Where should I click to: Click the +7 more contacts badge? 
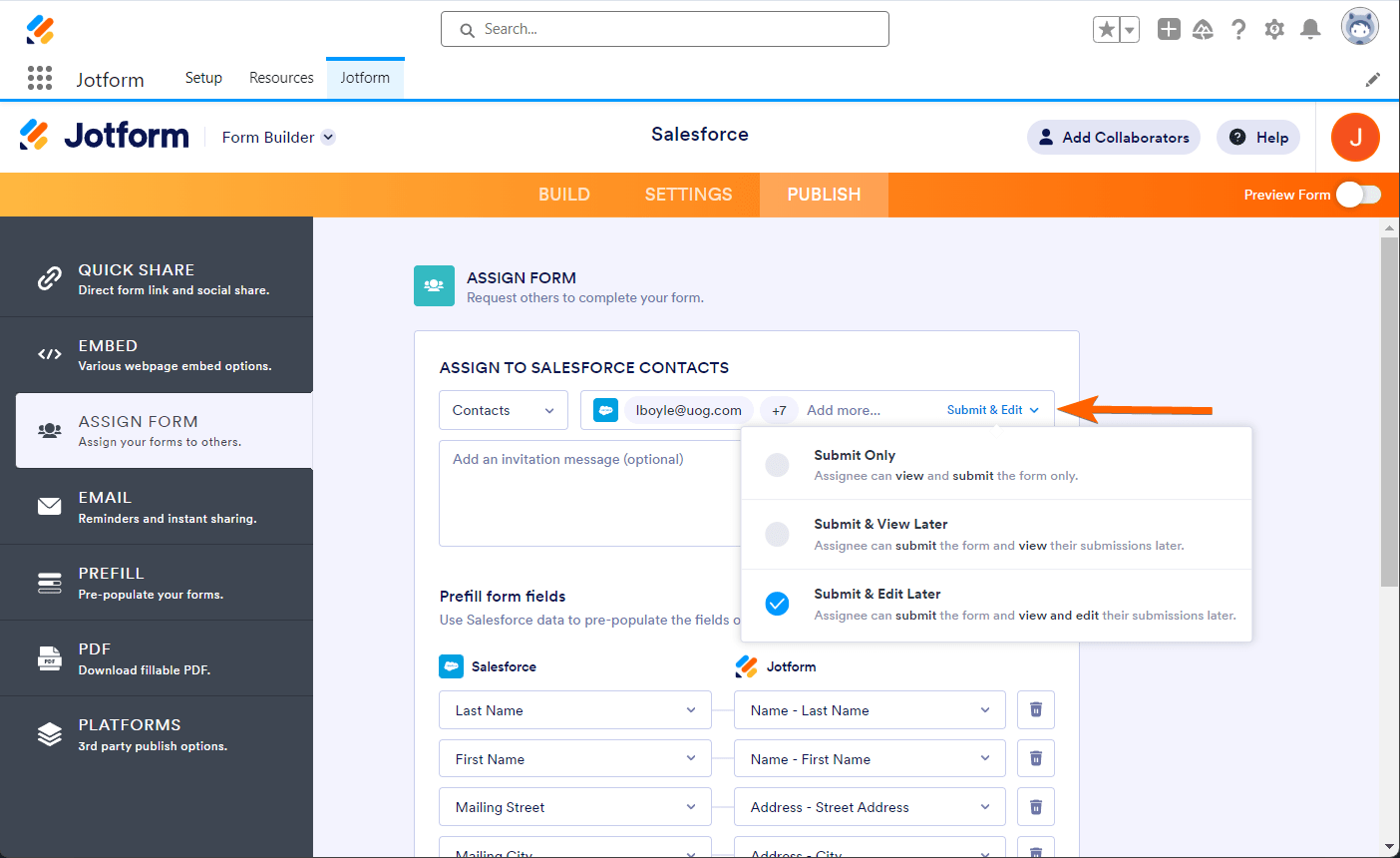tap(779, 410)
